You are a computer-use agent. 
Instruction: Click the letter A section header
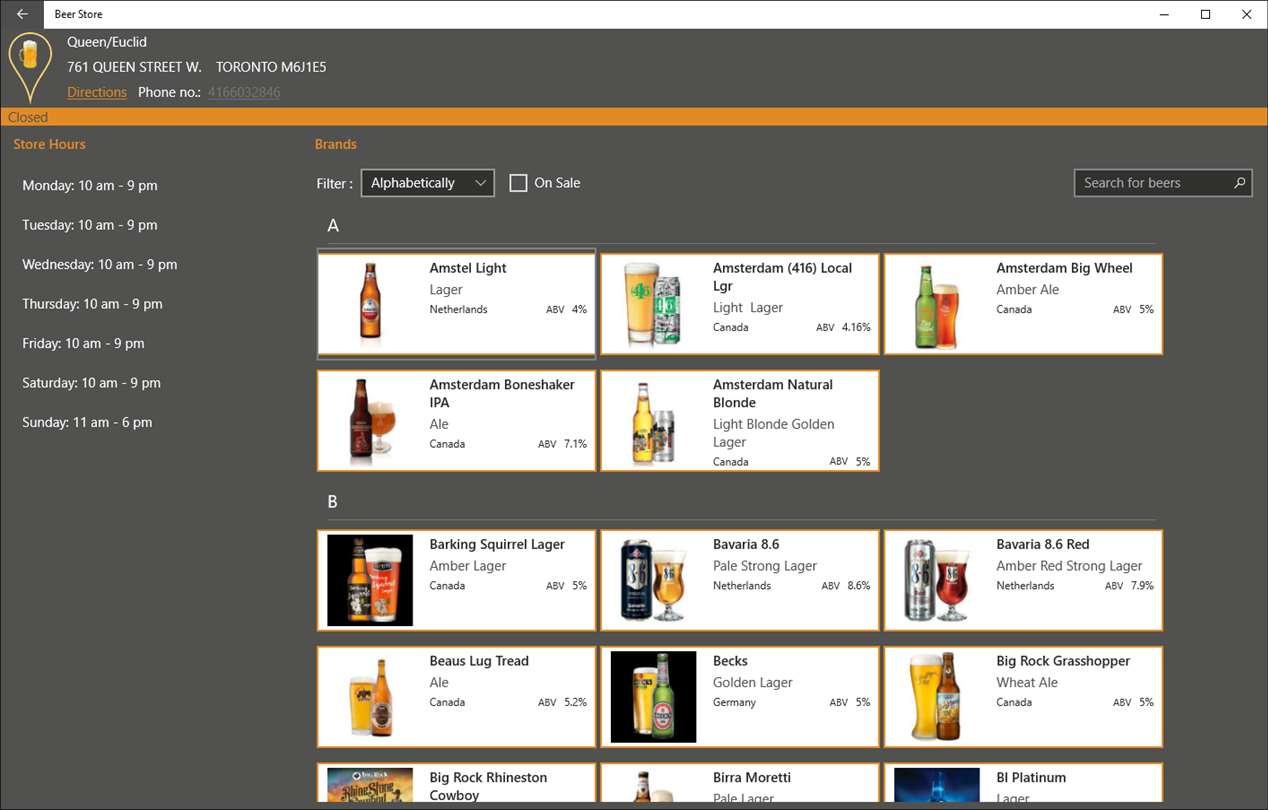tap(333, 226)
